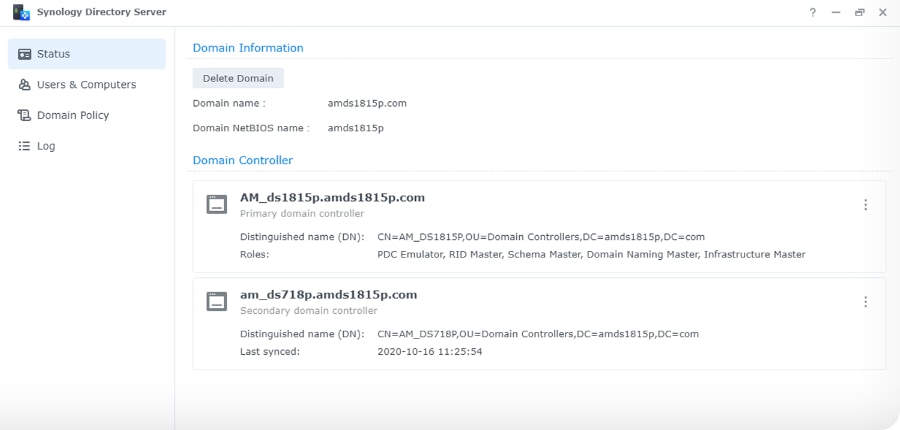This screenshot has height=430, width=900.
Task: Click the Synology Directory Server logo icon
Action: pyautogui.click(x=20, y=12)
